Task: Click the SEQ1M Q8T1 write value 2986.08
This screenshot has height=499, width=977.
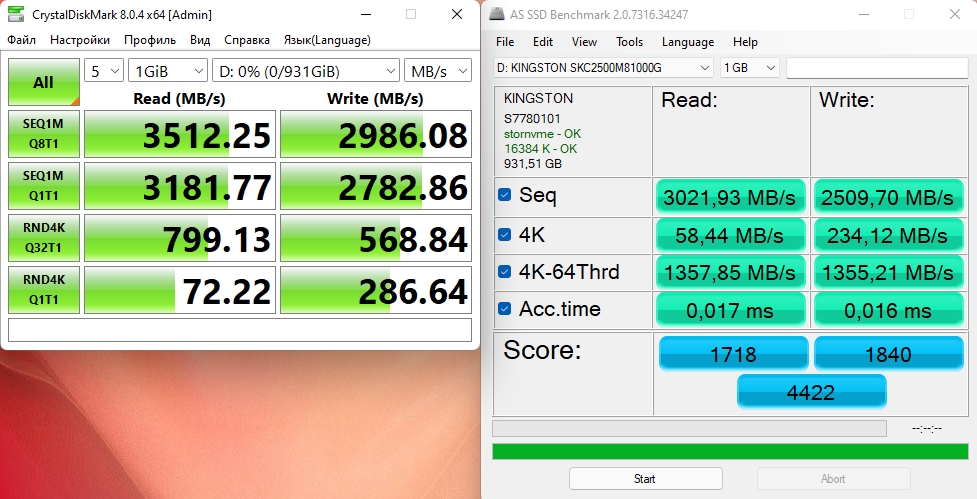Action: (376, 134)
